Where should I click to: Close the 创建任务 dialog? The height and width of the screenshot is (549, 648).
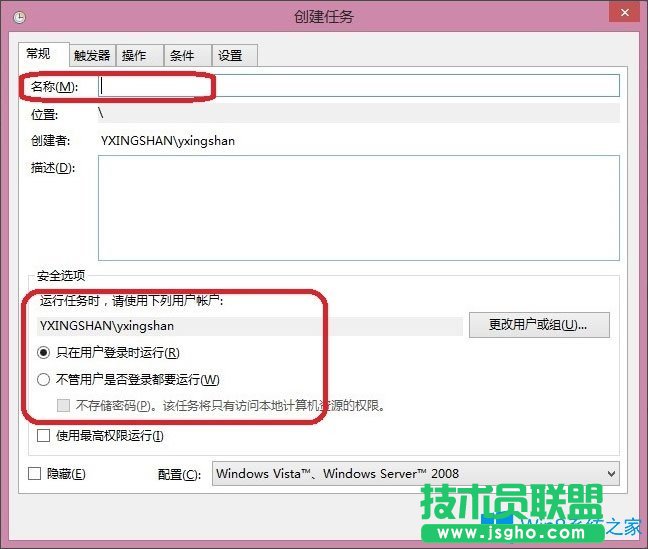coord(625,12)
